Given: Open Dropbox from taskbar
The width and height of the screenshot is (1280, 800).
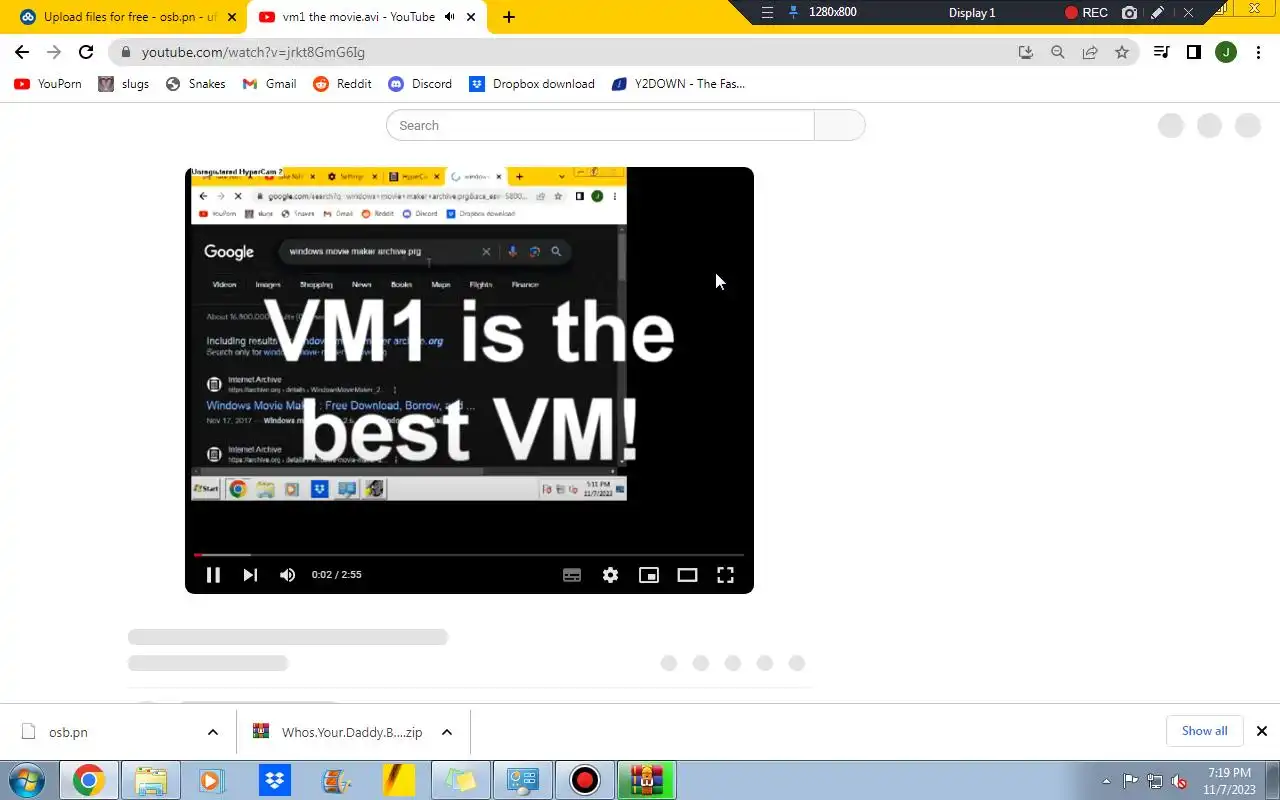Looking at the screenshot, I should (274, 780).
